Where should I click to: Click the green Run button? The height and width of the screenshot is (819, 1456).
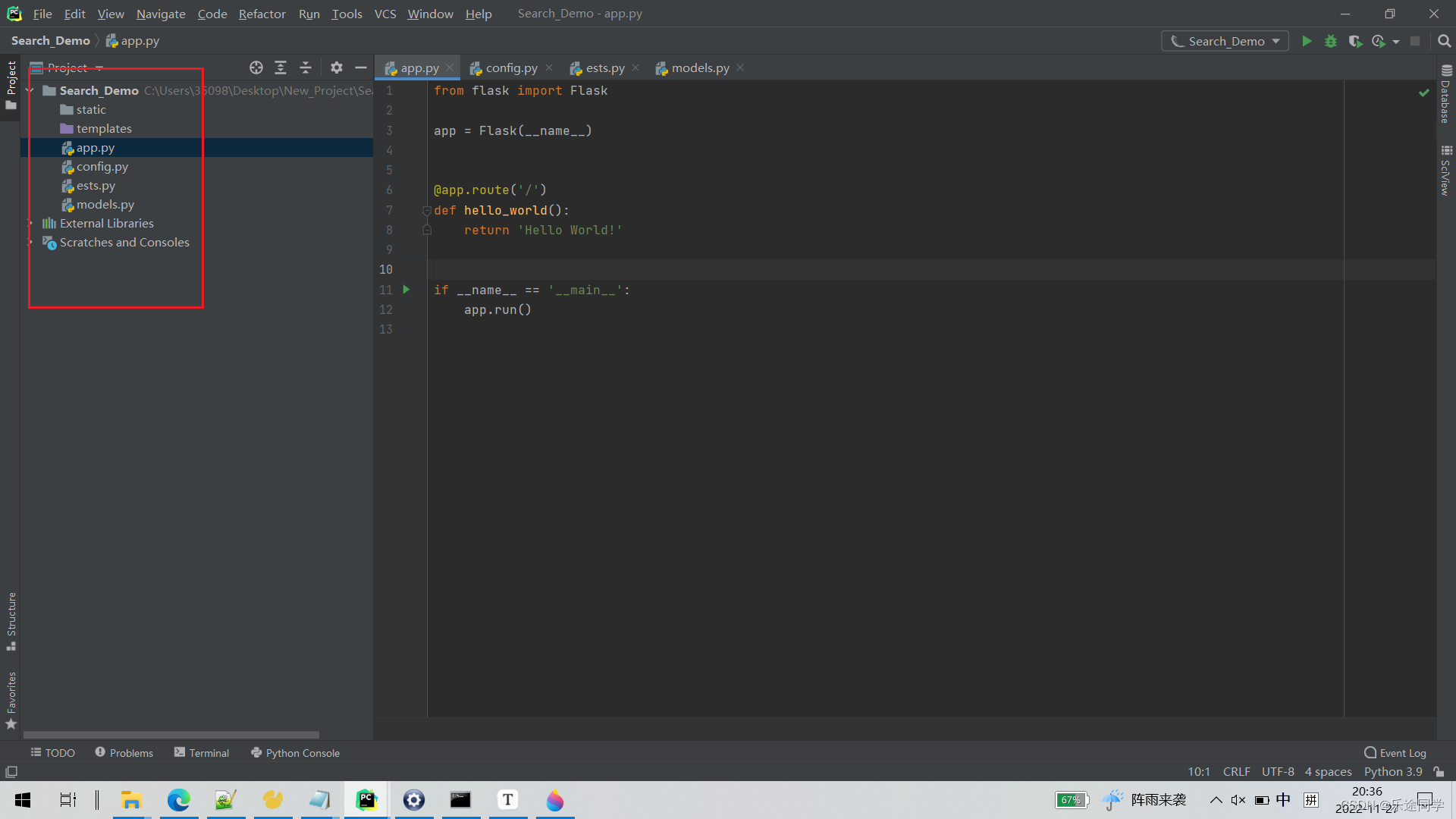pyautogui.click(x=1307, y=41)
